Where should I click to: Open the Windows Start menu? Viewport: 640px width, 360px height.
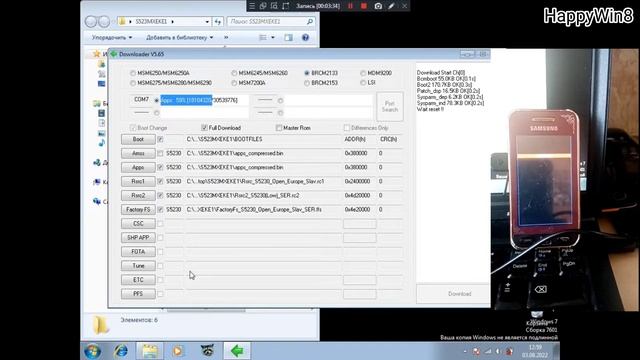[x=93, y=351]
